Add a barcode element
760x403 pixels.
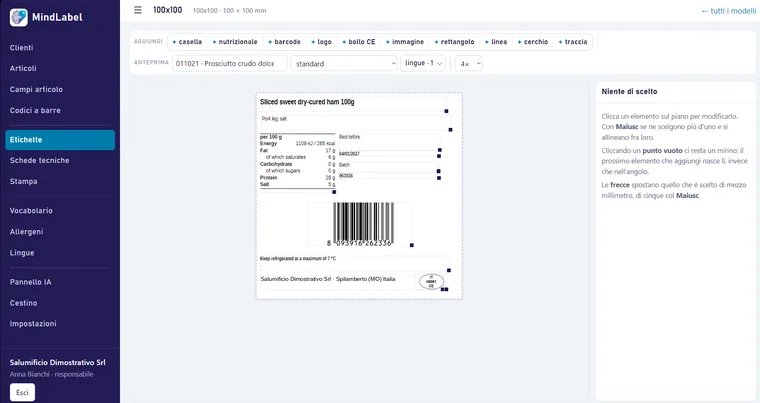click(x=285, y=42)
